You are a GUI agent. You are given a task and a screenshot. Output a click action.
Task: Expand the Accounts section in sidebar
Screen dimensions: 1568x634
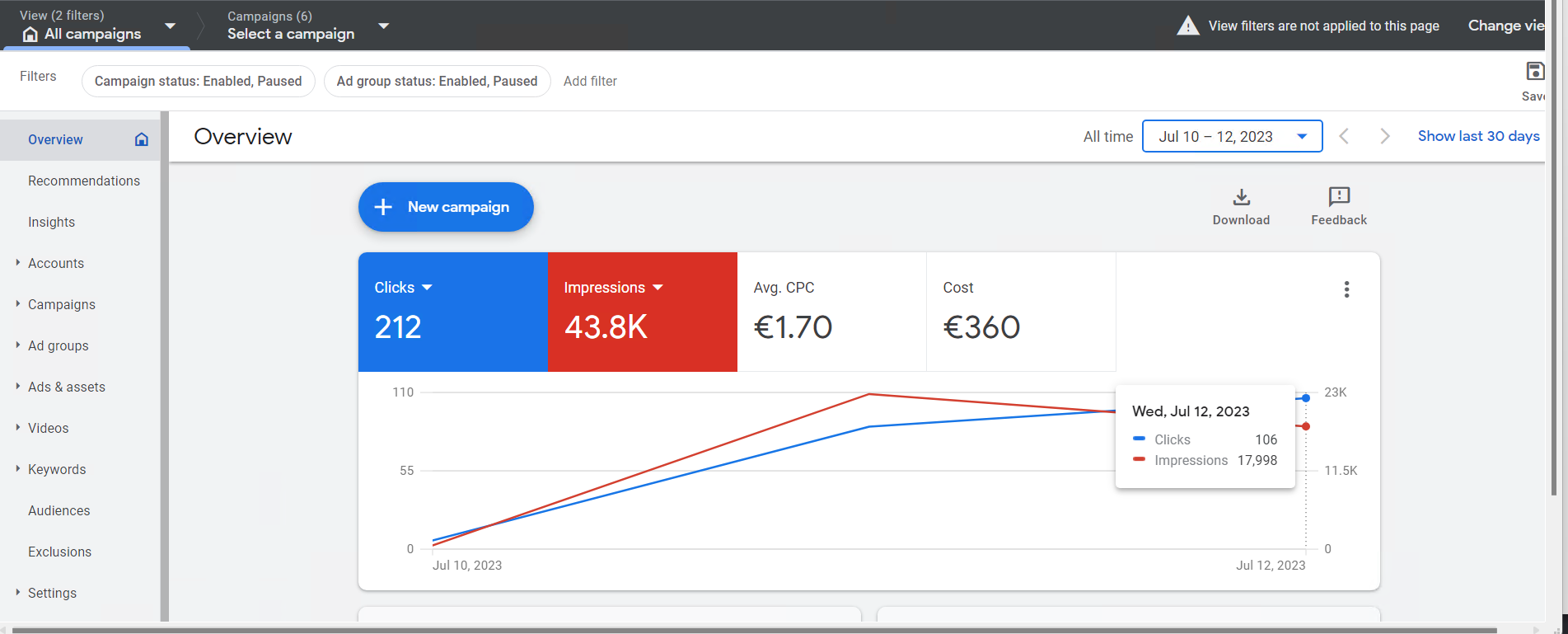(x=17, y=262)
